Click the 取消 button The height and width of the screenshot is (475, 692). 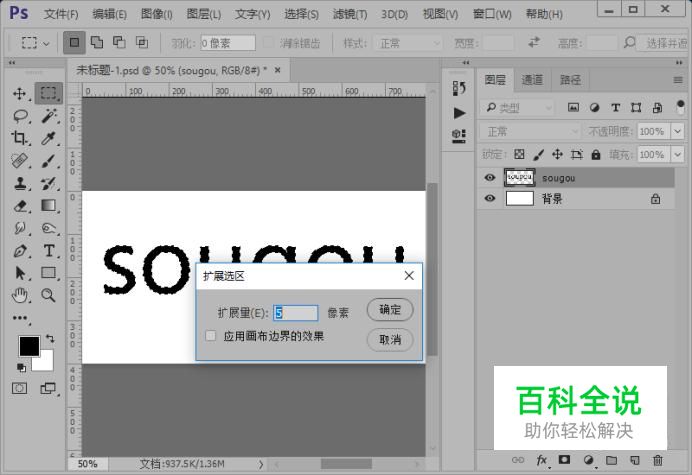[390, 340]
